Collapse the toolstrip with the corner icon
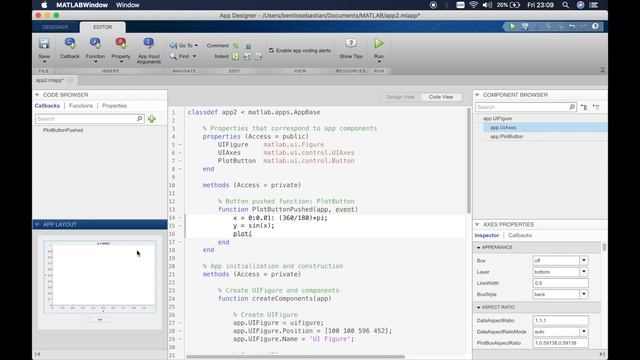Image resolution: width=640 pixels, height=360 pixels. 602,70
